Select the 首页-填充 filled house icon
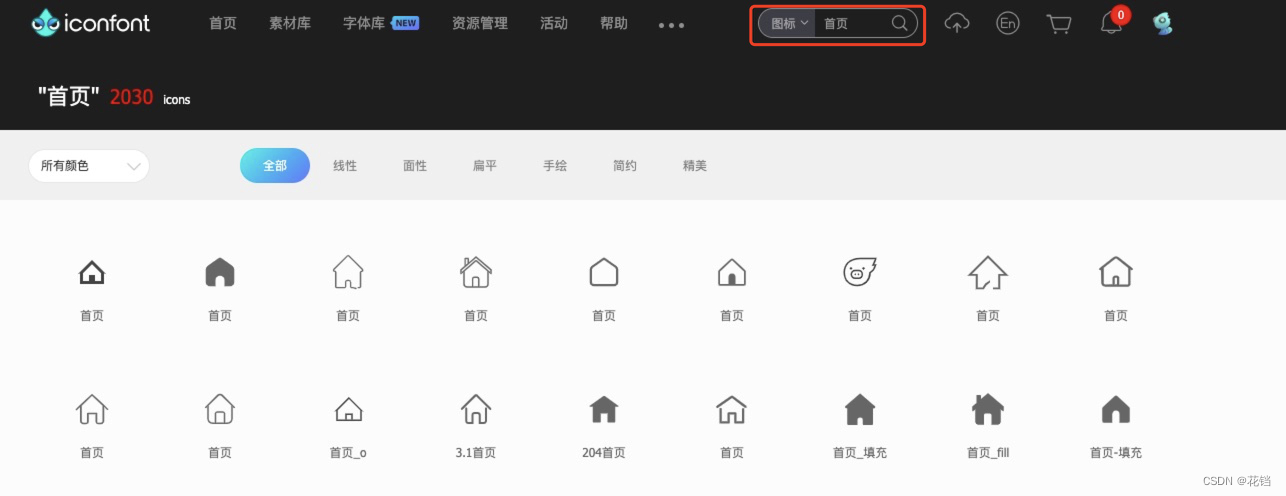Viewport: 1286px width, 496px height. (x=1115, y=409)
